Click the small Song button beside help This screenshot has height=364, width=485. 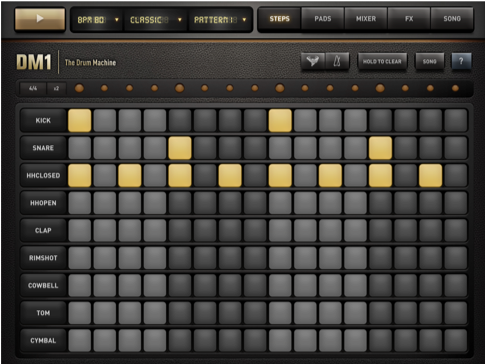(429, 61)
